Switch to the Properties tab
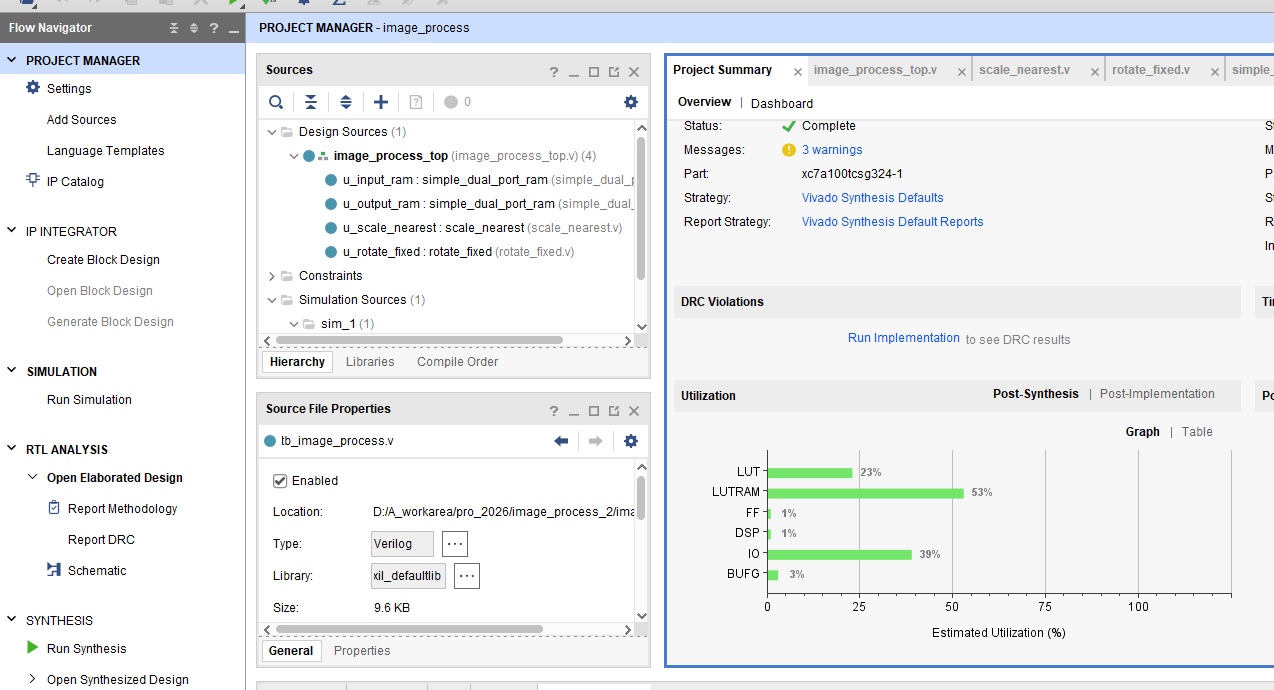 362,651
